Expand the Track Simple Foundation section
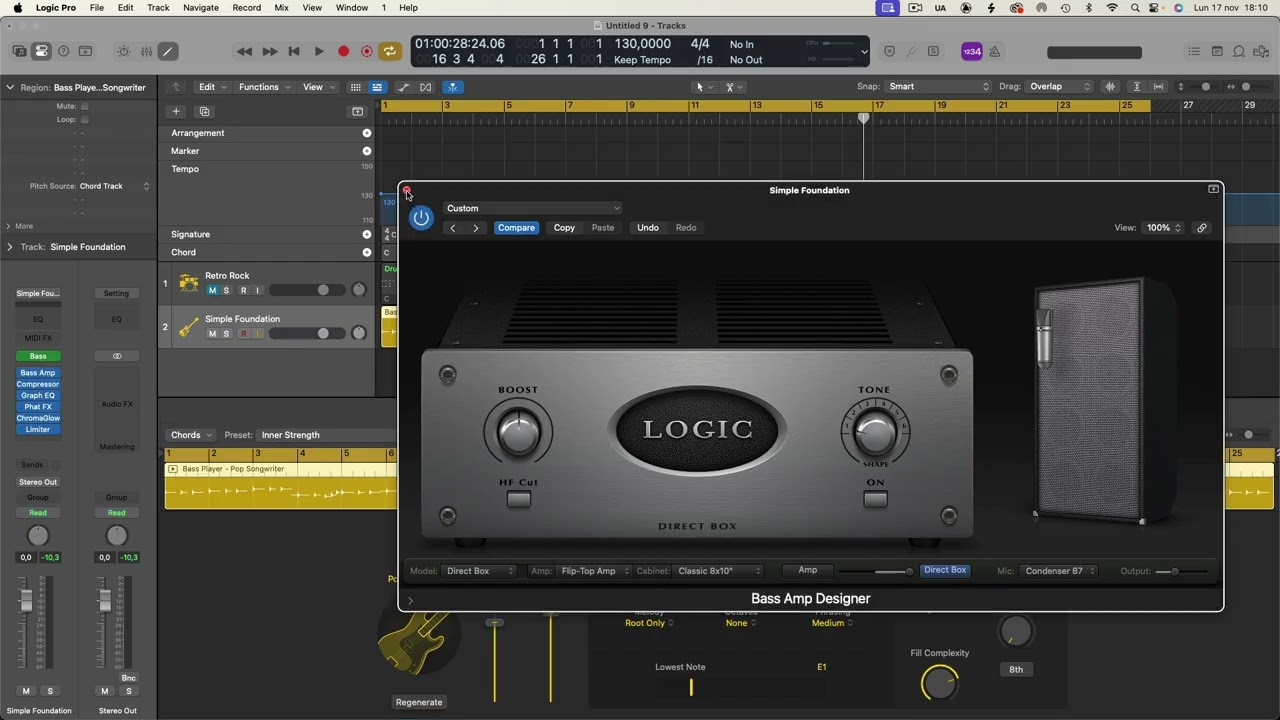Screen dimensions: 1280x720 click(x=10, y=247)
